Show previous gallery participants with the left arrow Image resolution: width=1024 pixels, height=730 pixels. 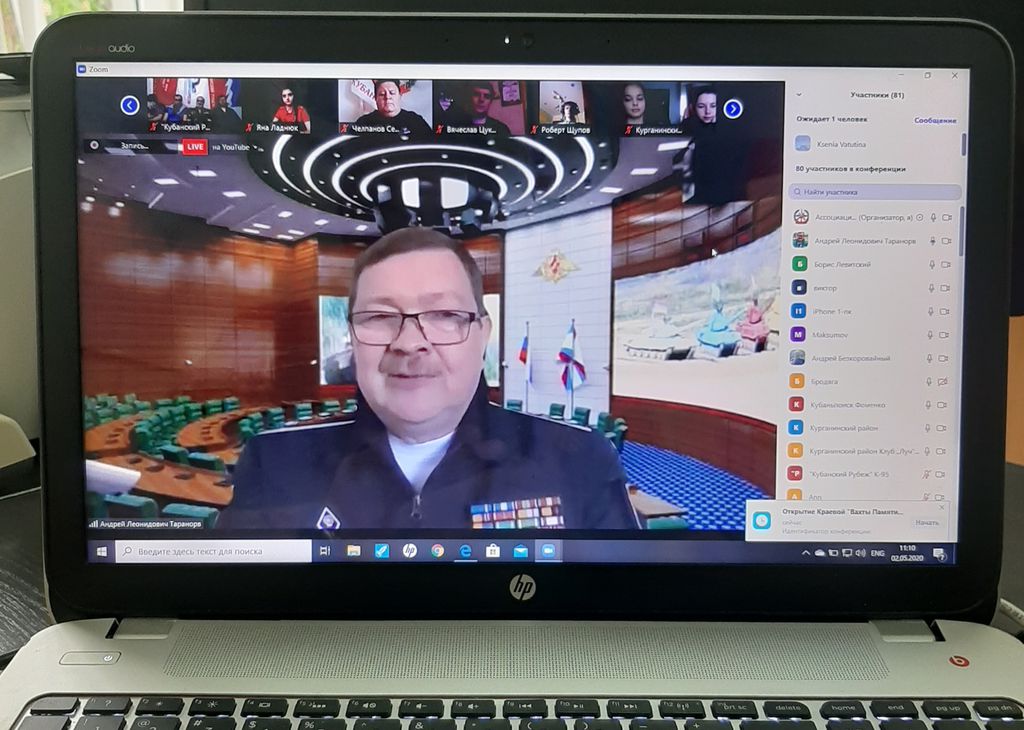[x=130, y=105]
